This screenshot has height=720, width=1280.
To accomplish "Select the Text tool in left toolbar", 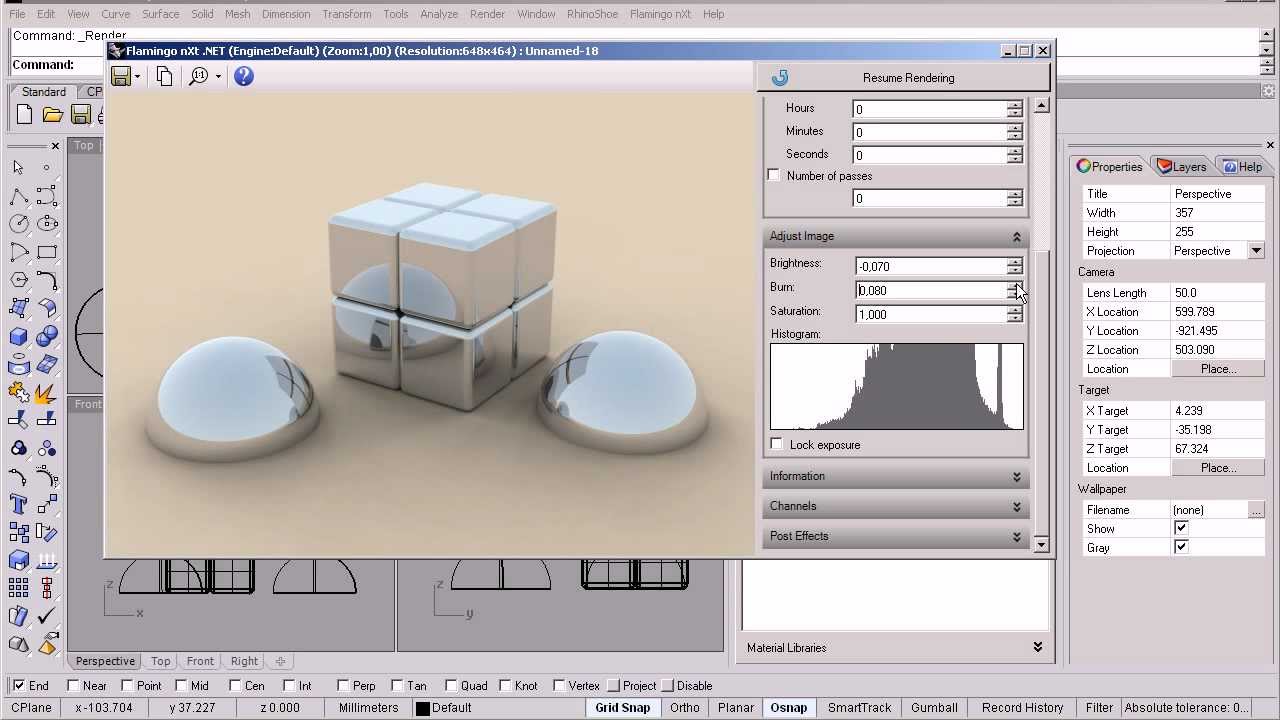I will [18, 504].
